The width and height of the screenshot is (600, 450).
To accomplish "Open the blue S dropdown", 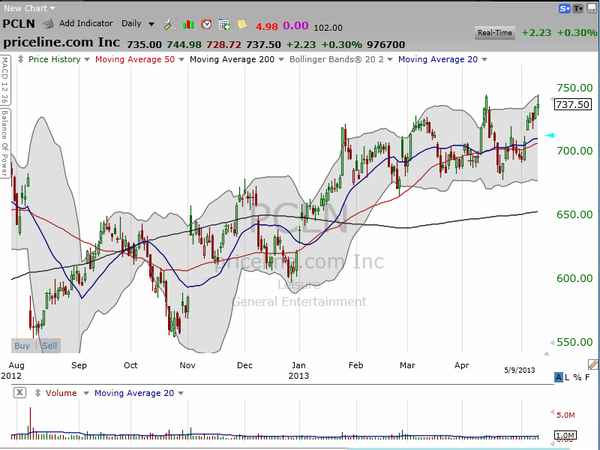I will click(564, 8).
